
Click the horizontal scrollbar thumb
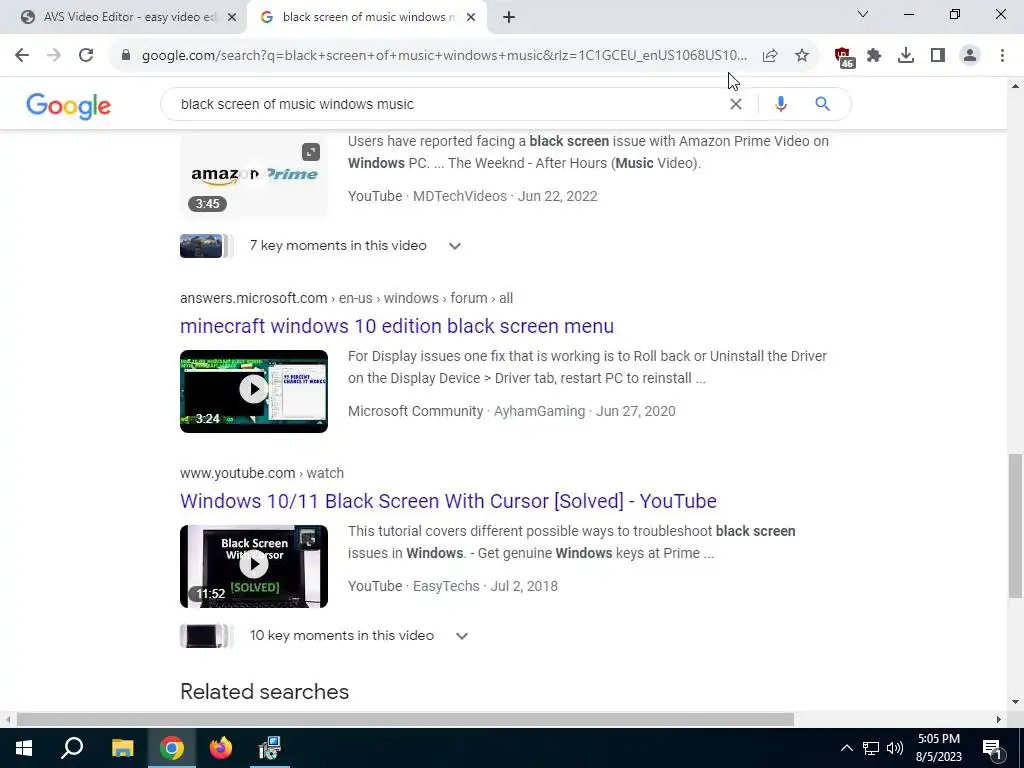(x=405, y=720)
